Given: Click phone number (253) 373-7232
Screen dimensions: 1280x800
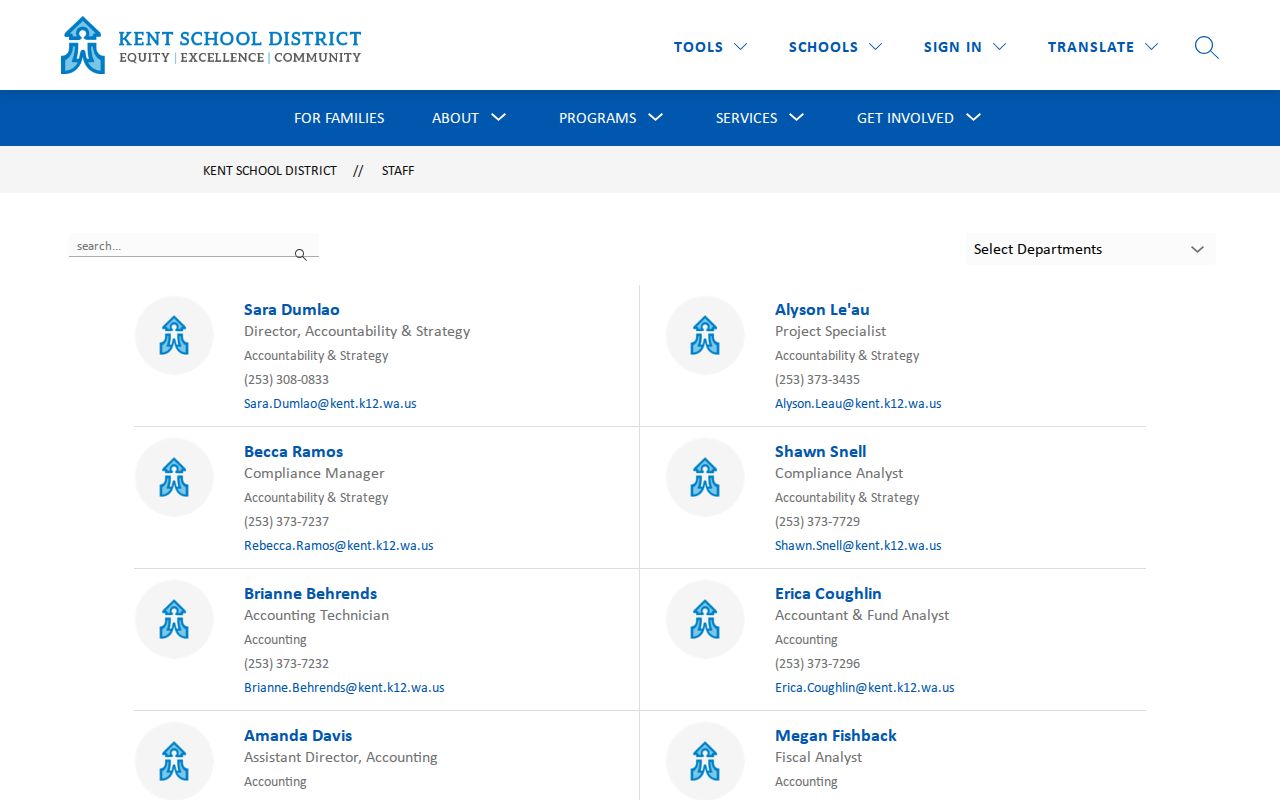Looking at the screenshot, I should tap(286, 664).
